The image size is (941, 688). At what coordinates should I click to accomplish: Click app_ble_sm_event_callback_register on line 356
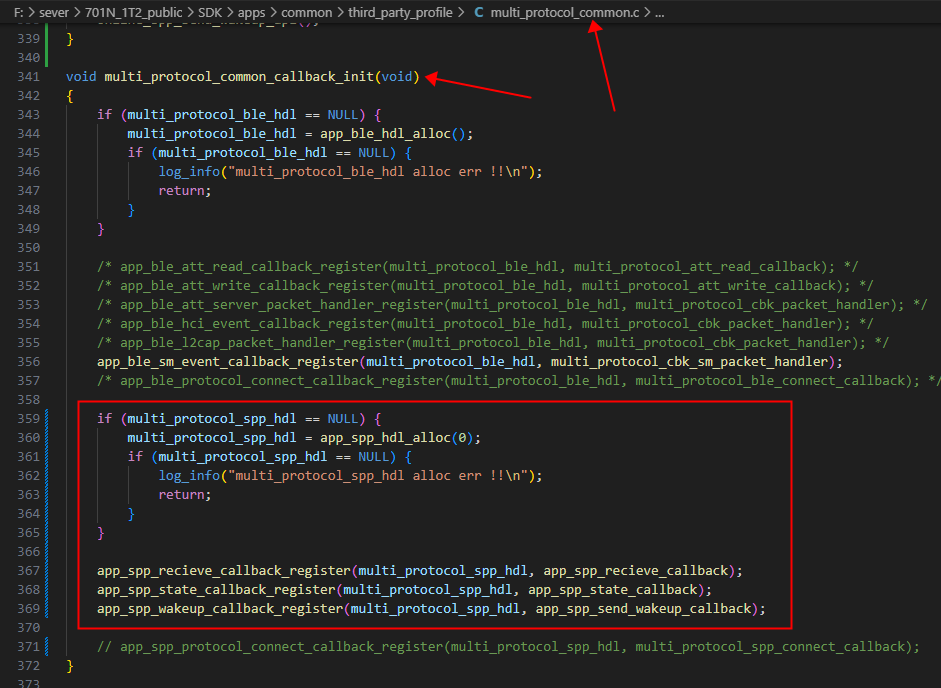point(227,361)
